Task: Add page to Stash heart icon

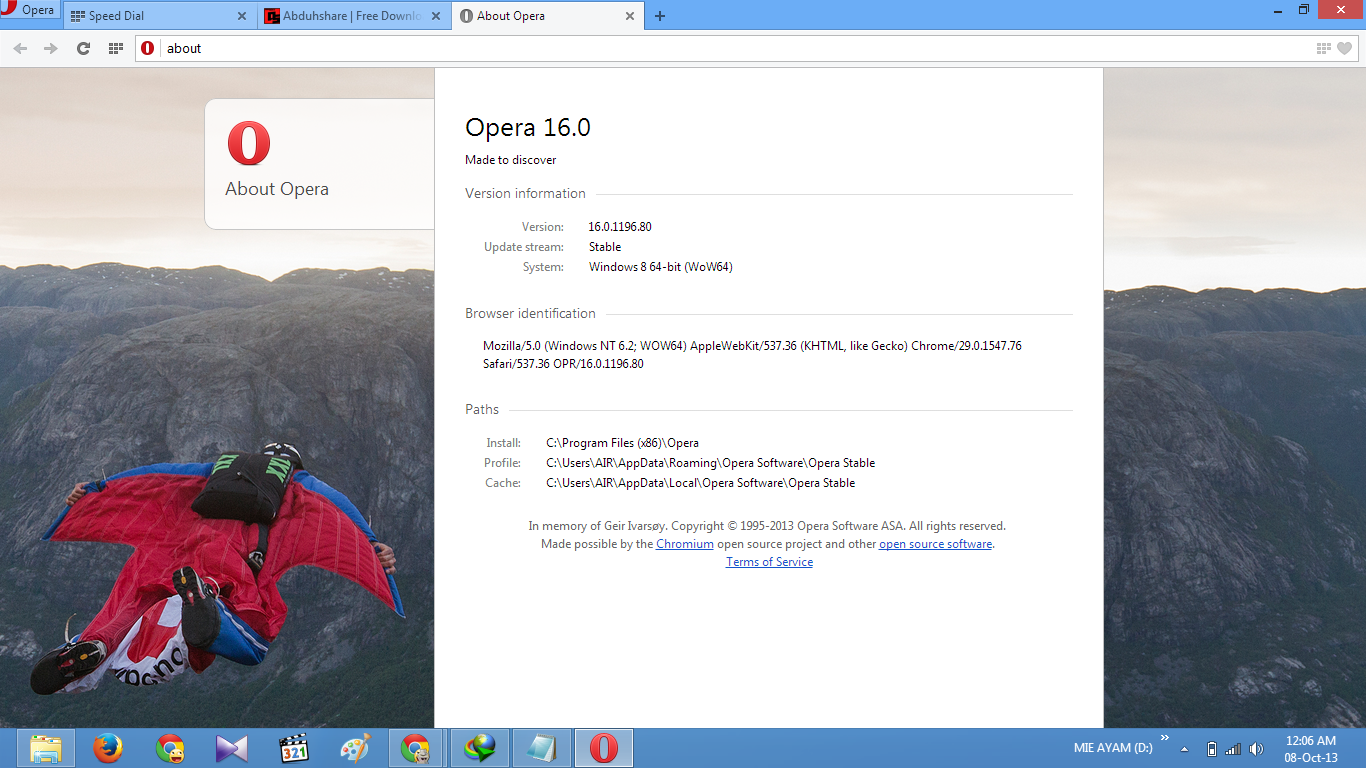Action: (x=1345, y=48)
